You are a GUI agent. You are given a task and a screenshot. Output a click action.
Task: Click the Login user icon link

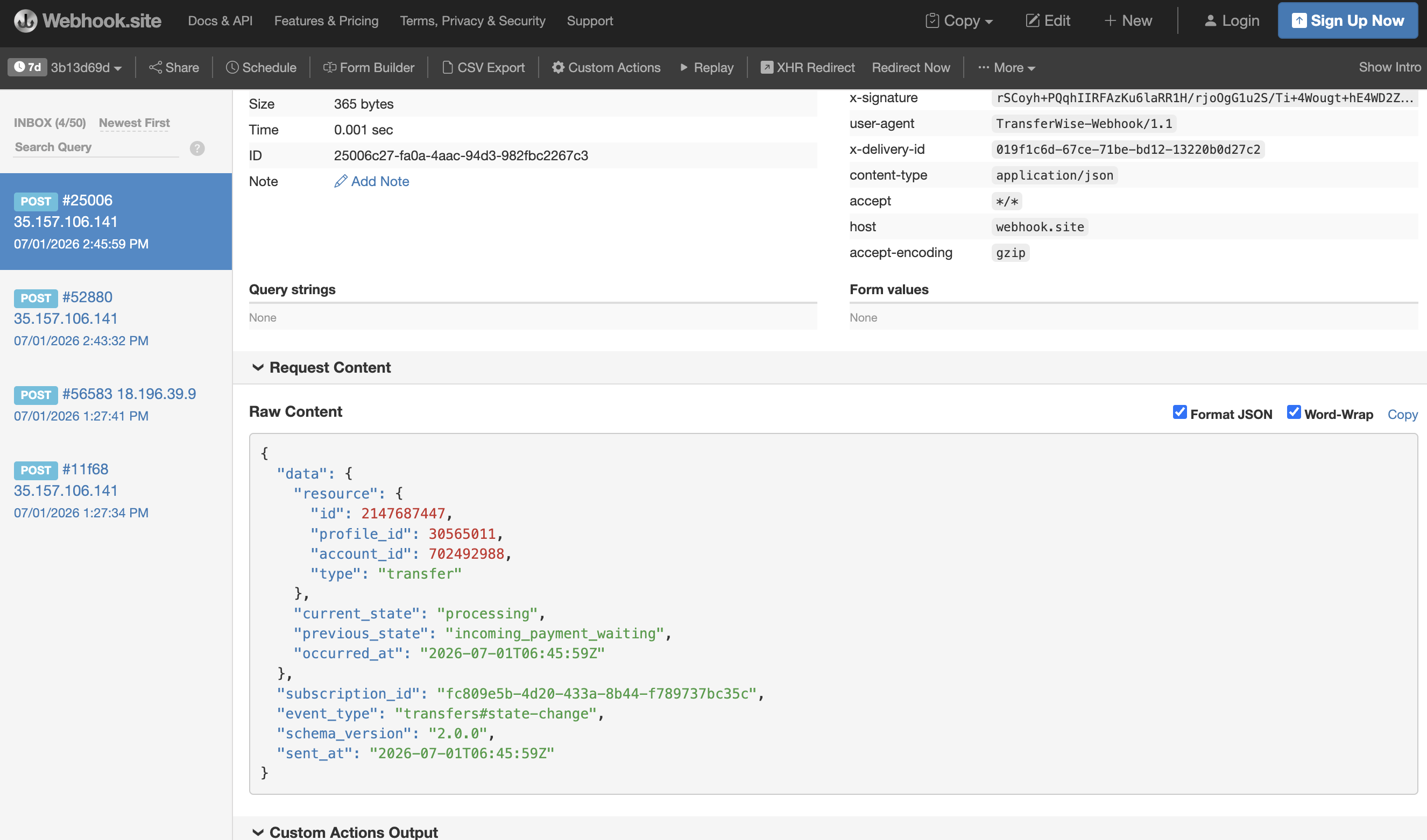1232,21
